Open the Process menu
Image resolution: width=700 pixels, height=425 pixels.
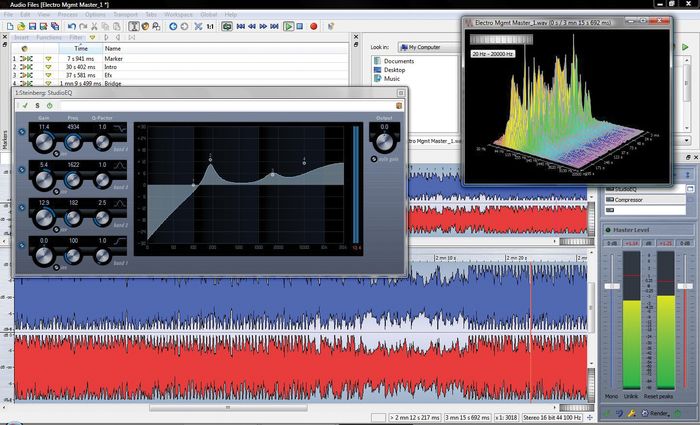click(67, 15)
